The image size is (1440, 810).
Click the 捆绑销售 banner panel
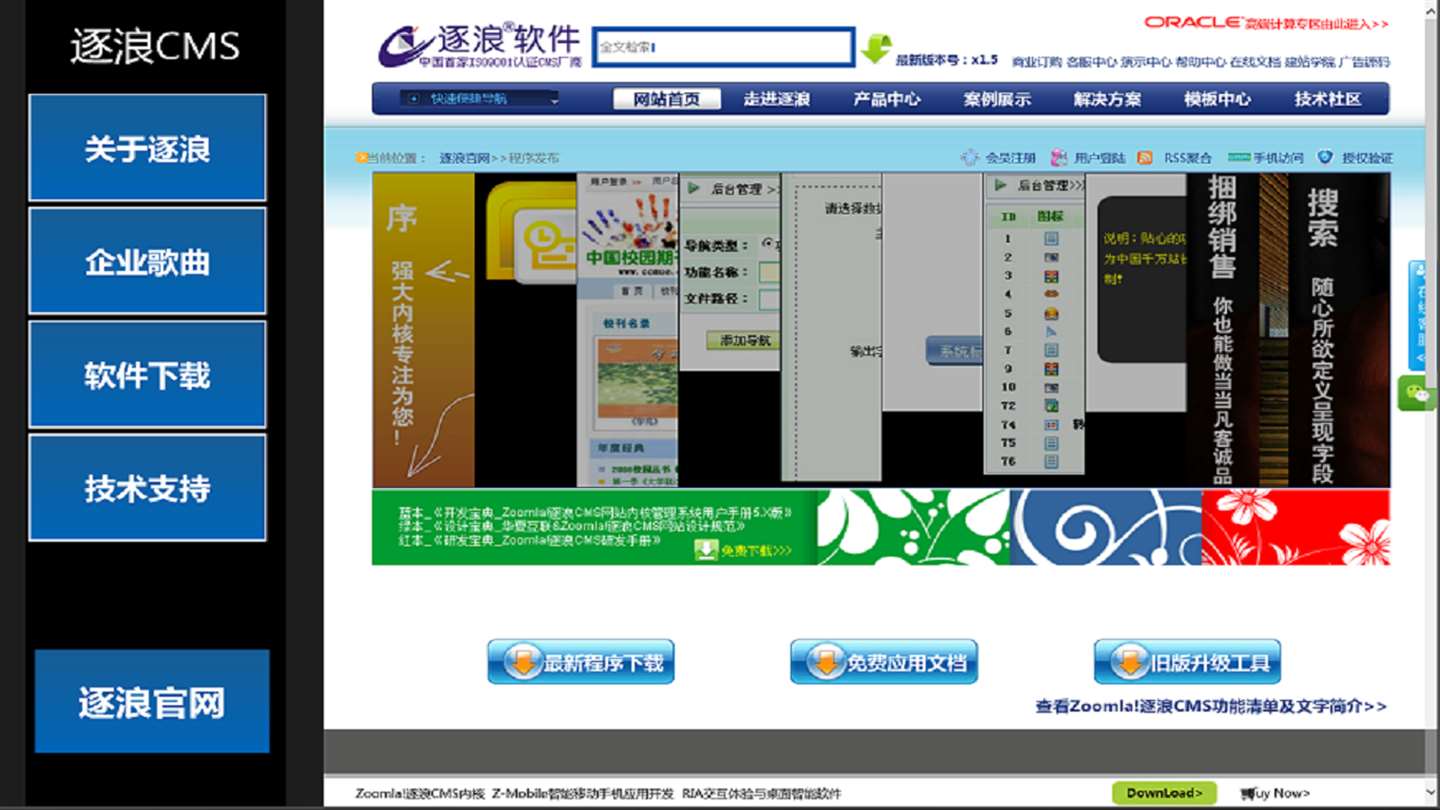point(1223,330)
